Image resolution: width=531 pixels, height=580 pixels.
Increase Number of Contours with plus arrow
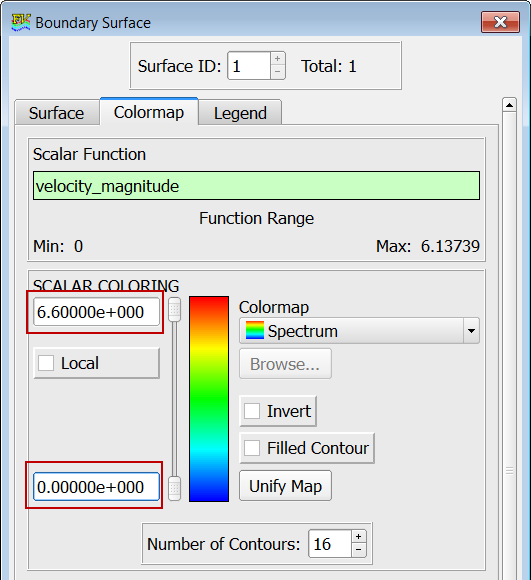pyautogui.click(x=358, y=536)
